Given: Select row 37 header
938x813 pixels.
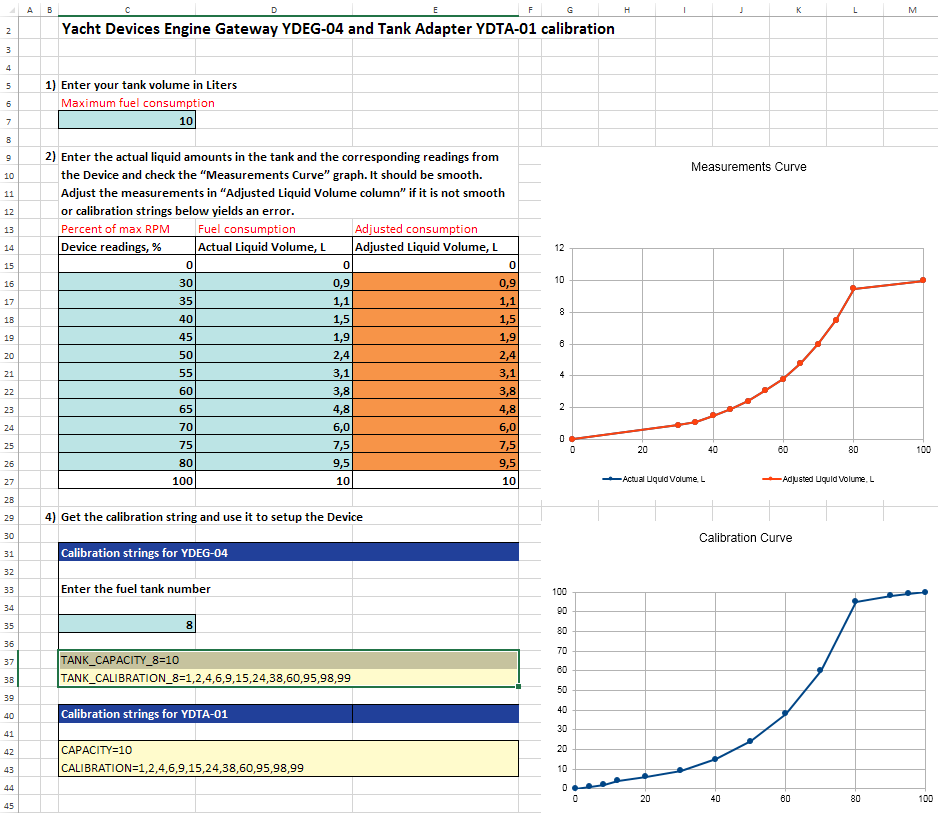Looking at the screenshot, I should click(x=8, y=662).
